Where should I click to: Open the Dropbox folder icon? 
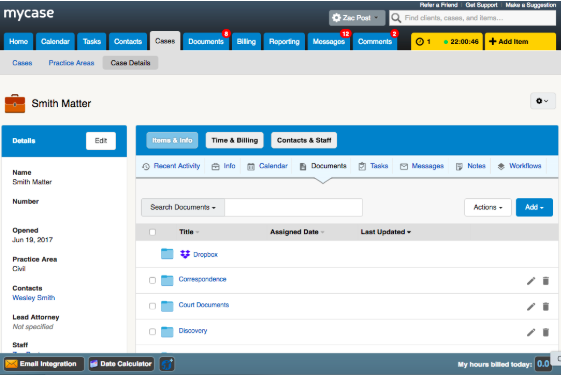(167, 254)
